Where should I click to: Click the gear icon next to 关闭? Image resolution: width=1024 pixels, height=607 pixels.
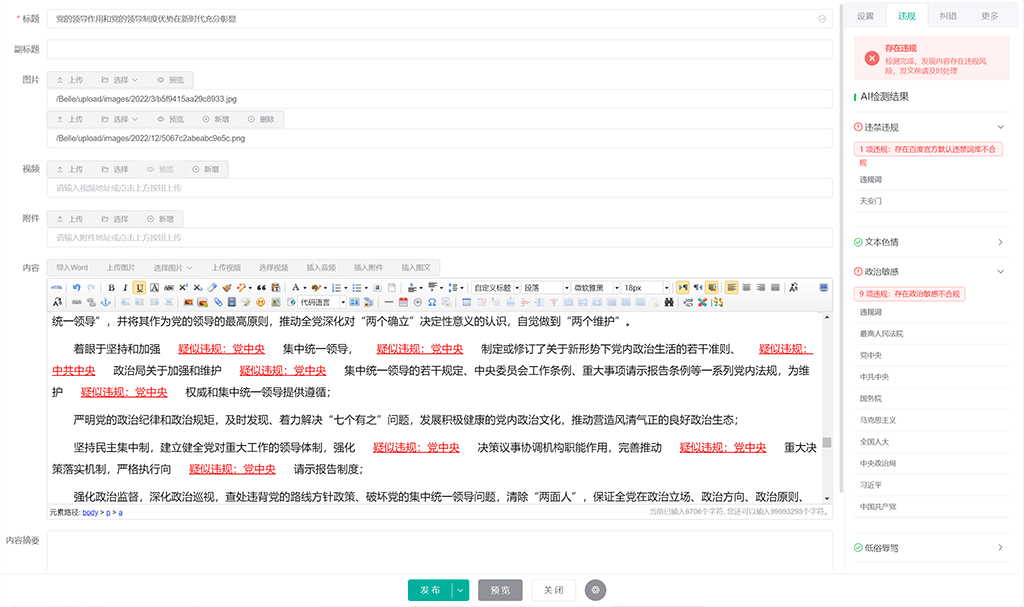coord(596,590)
